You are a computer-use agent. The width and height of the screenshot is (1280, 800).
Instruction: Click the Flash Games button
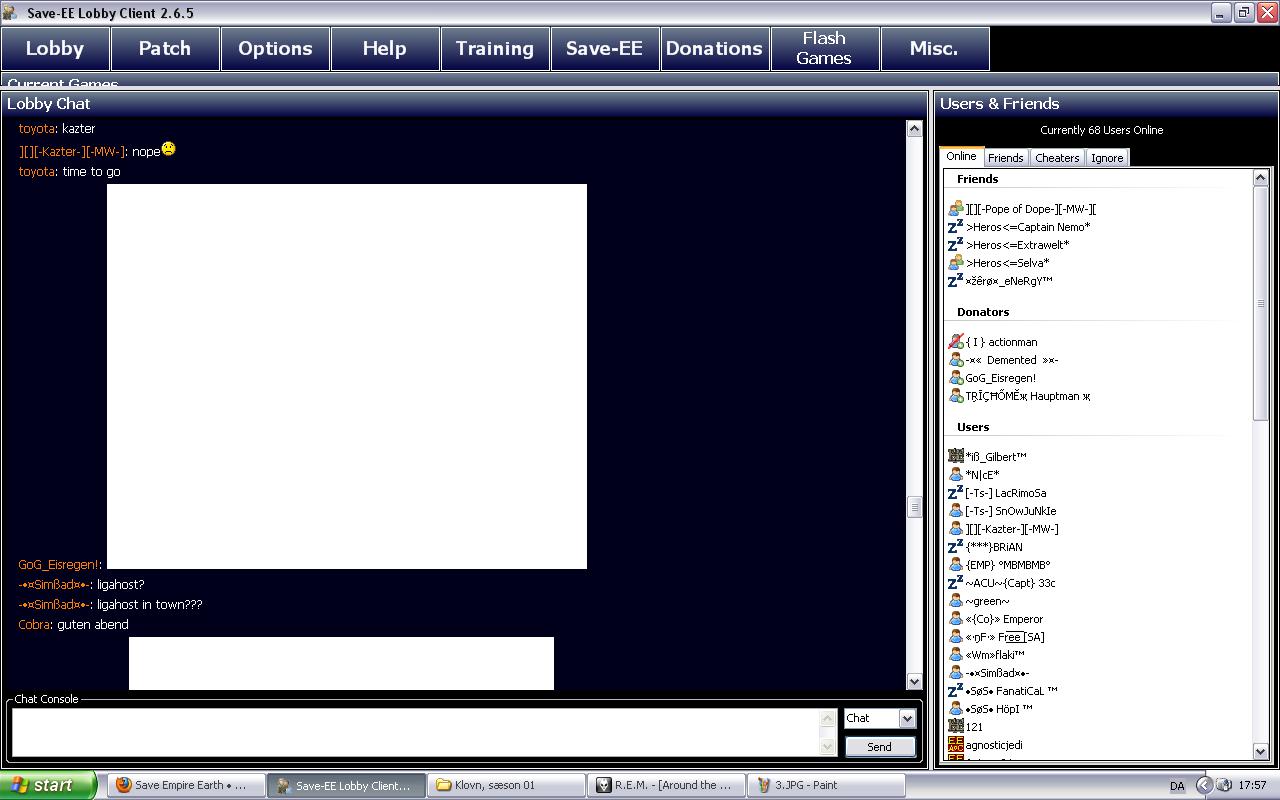coord(824,48)
